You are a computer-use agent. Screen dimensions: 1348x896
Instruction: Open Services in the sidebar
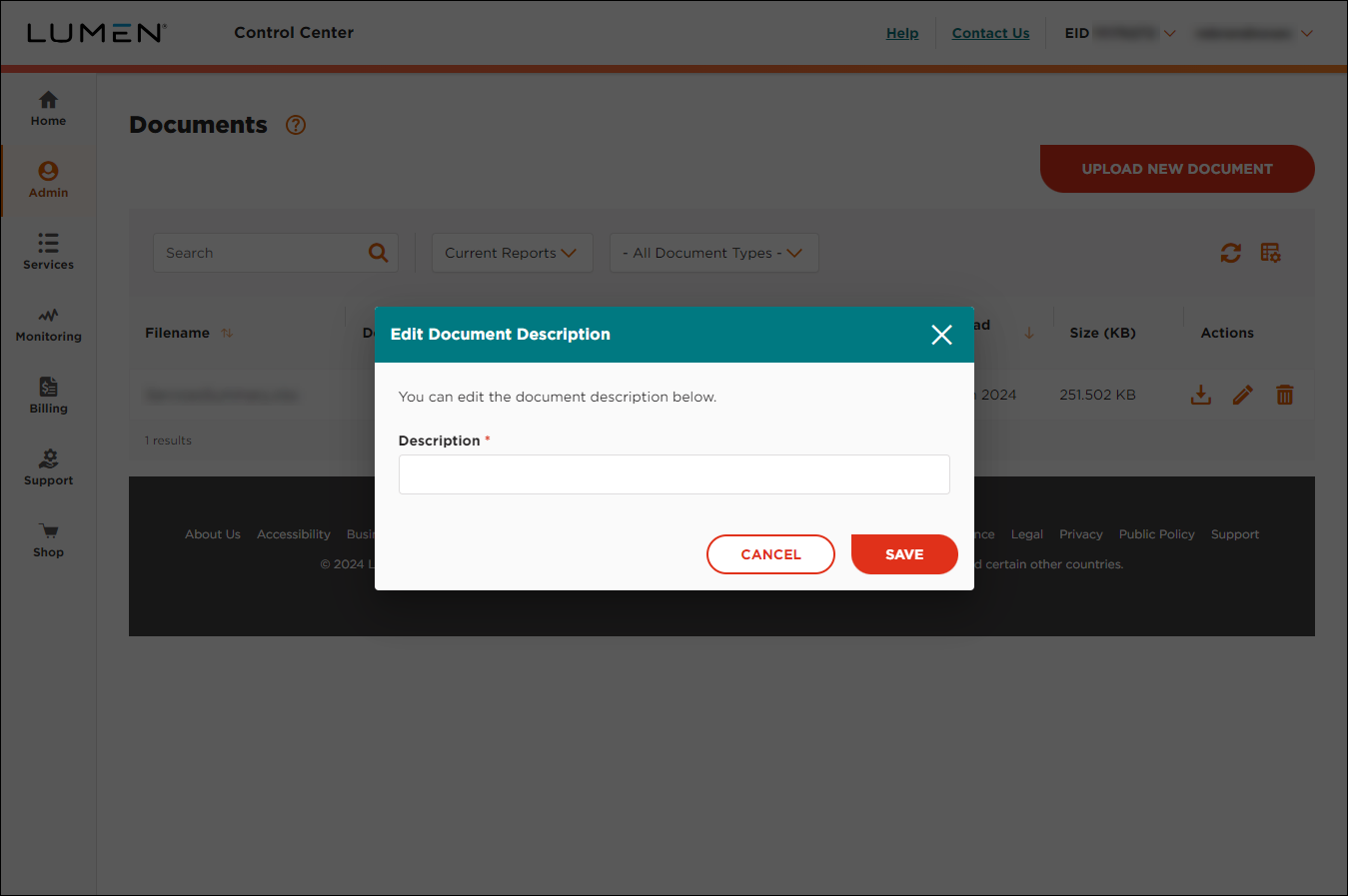(48, 253)
